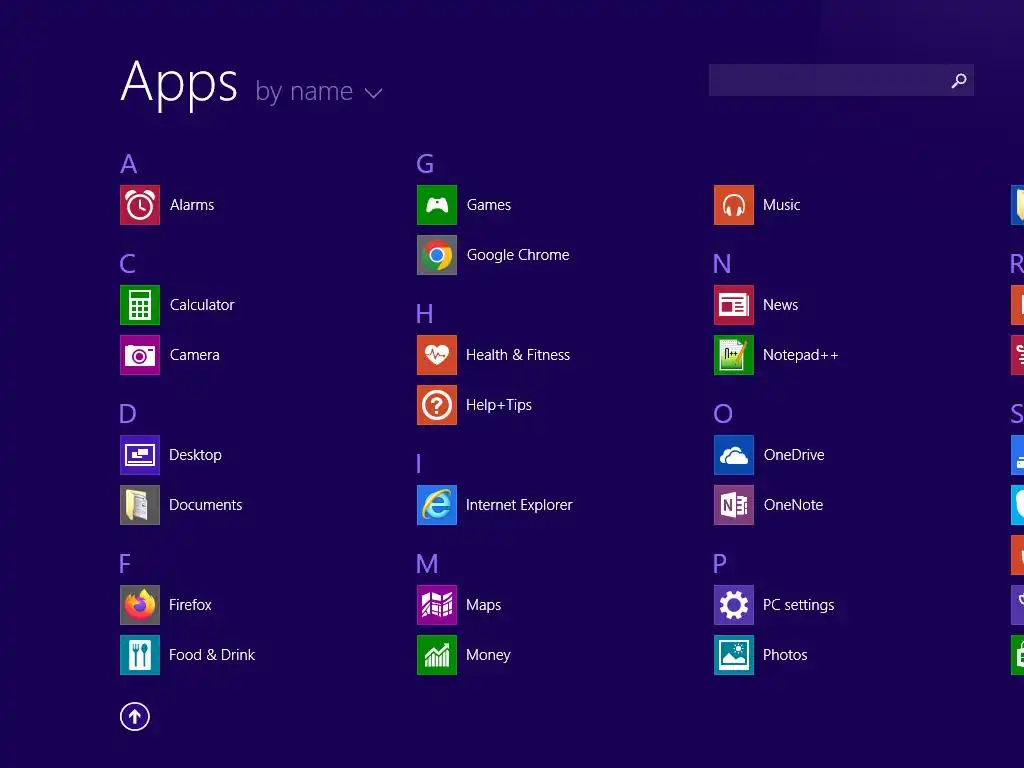Click the up arrow to return to Start
Viewport: 1024px width, 768px height.
(135, 717)
